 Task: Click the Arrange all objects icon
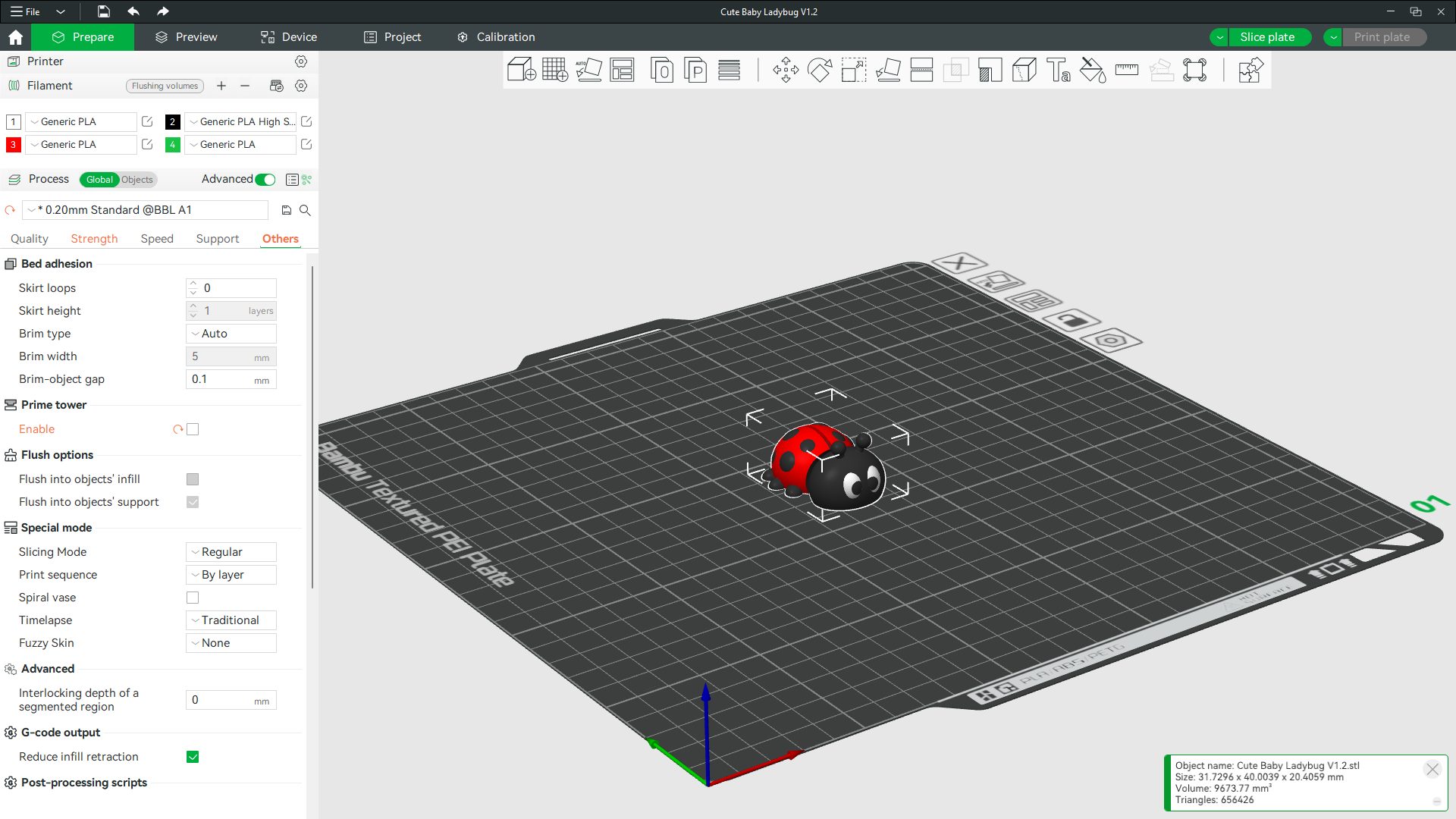click(622, 70)
